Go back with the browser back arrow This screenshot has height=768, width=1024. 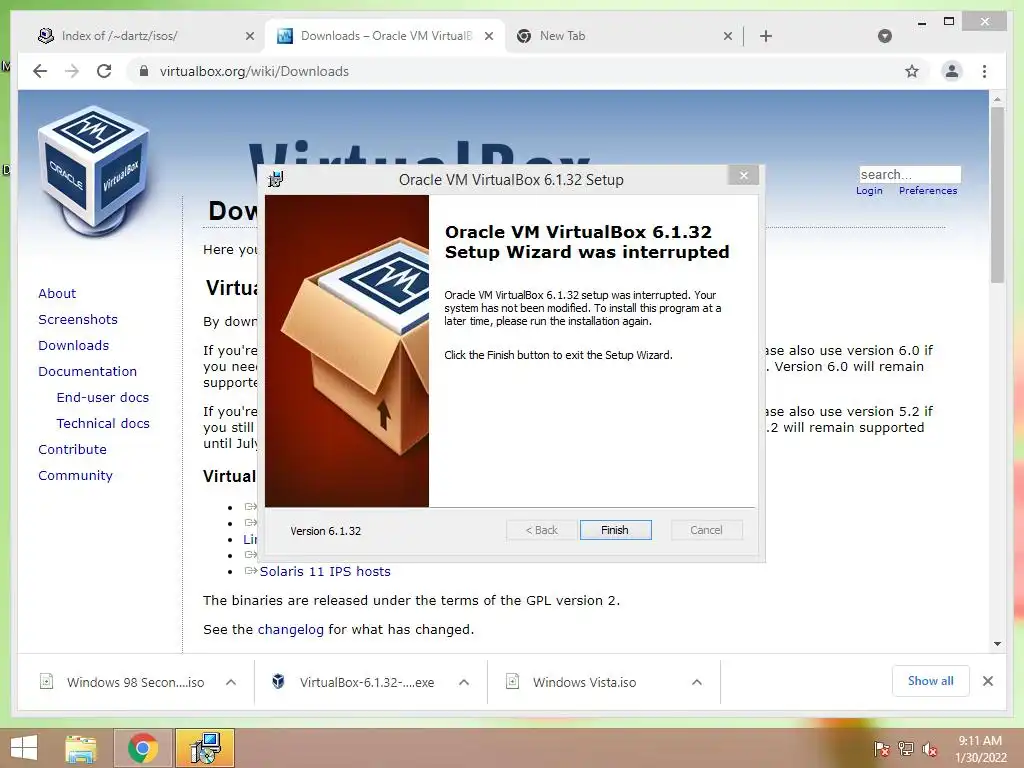pyautogui.click(x=40, y=71)
